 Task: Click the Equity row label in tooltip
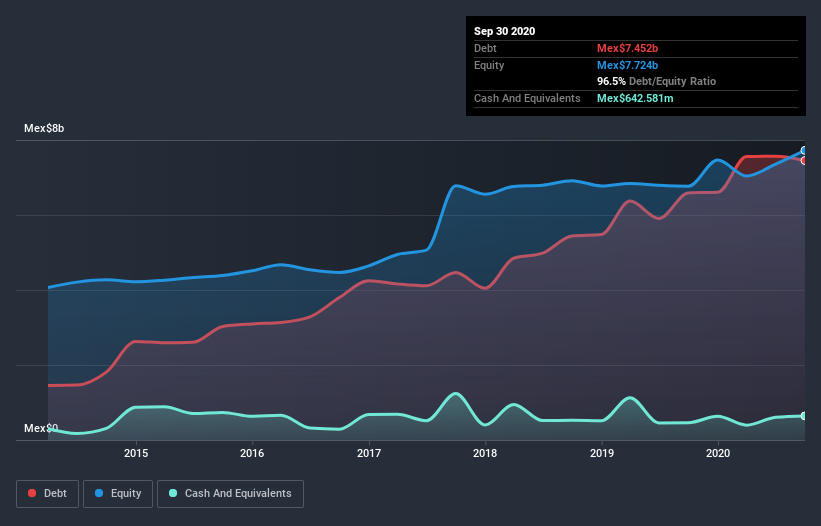tap(489, 65)
